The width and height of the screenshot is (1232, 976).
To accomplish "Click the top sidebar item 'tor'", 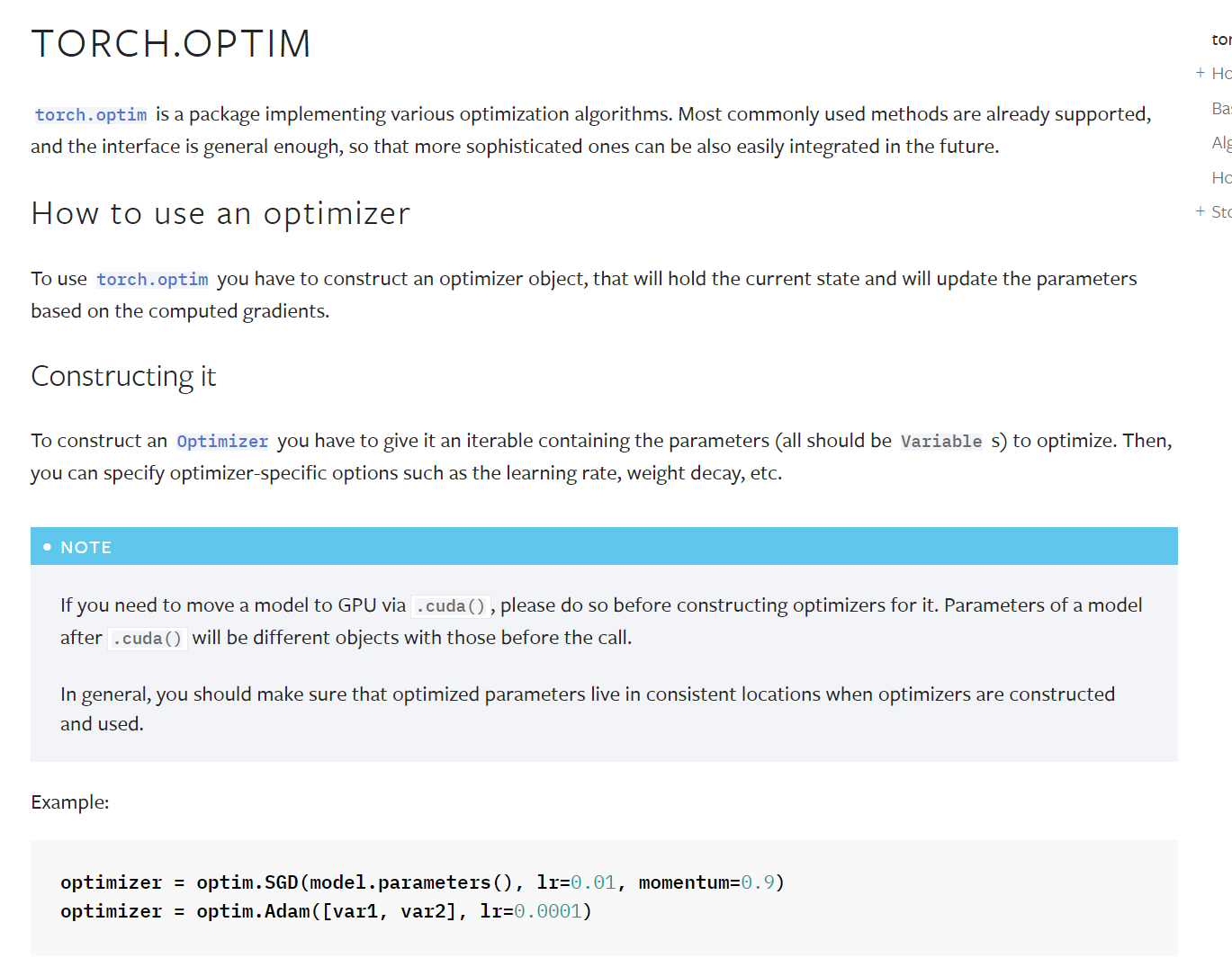I will point(1221,40).
